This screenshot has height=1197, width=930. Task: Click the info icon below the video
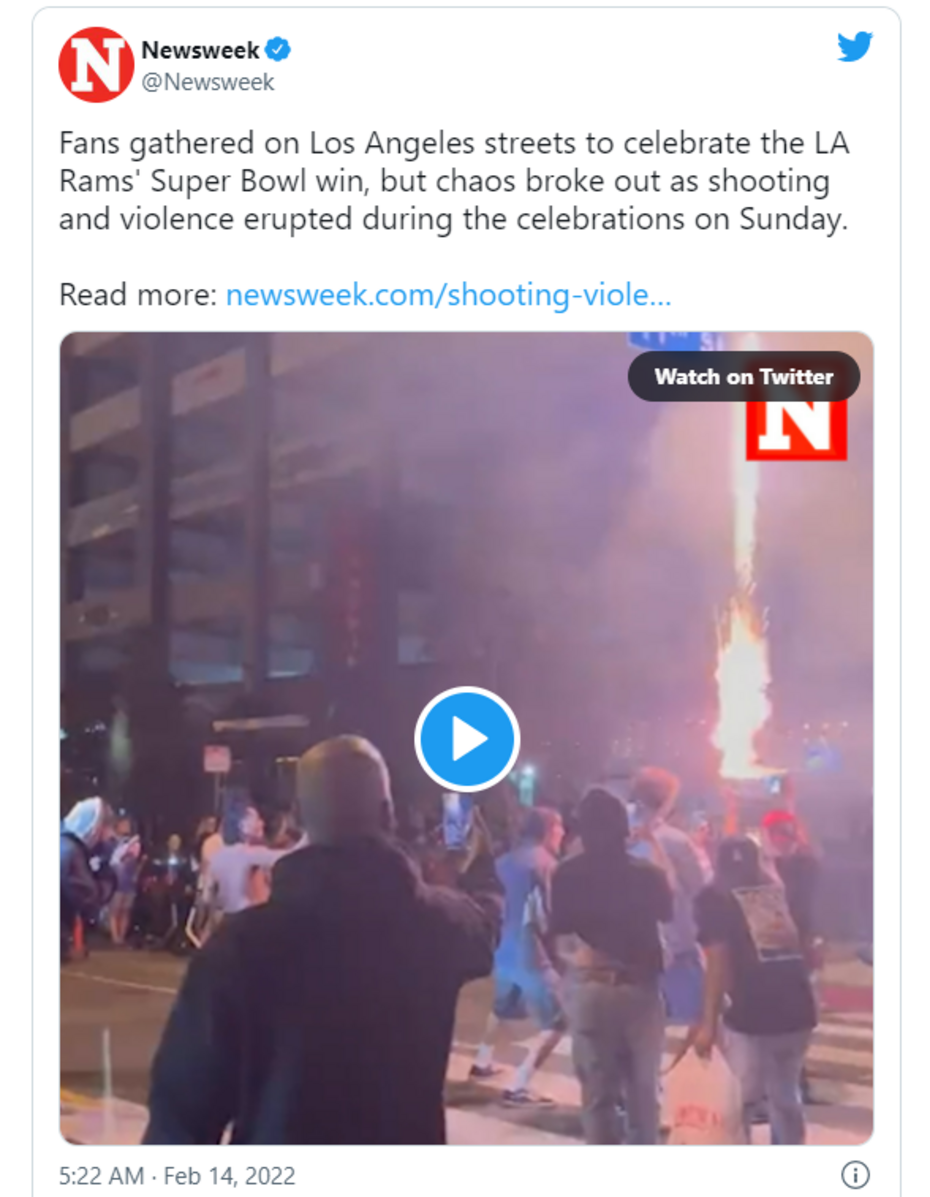[x=855, y=1174]
